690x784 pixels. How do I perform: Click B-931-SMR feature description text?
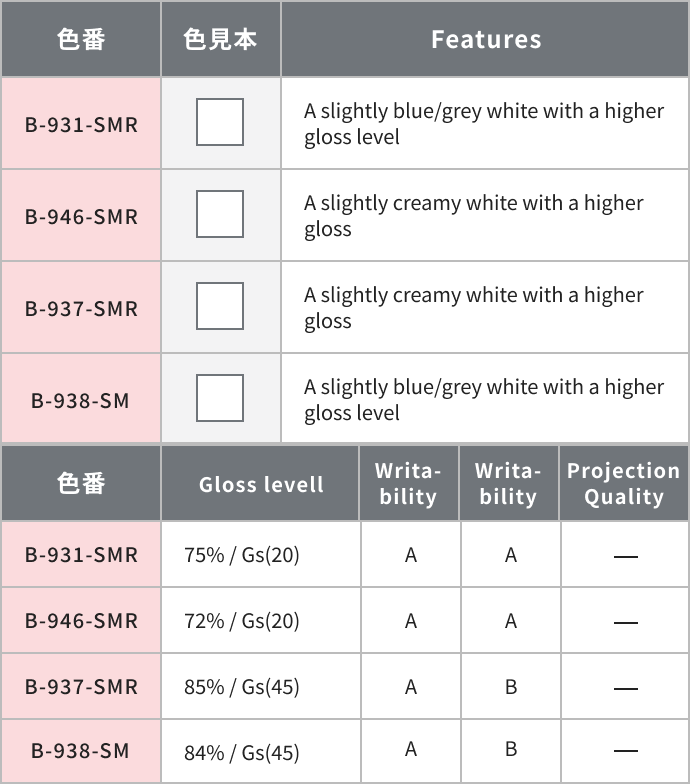pyautogui.click(x=484, y=124)
